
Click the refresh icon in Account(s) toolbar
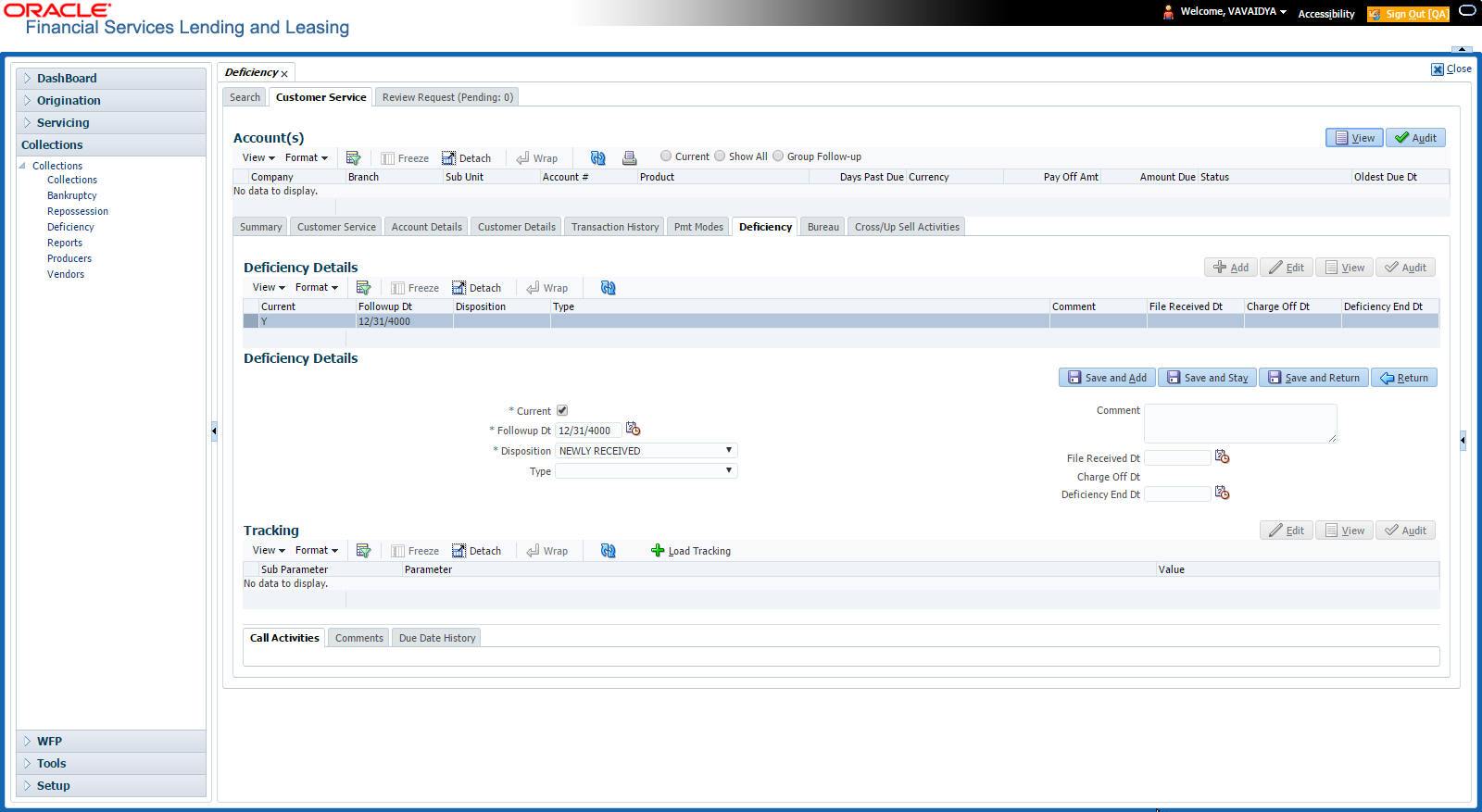(x=597, y=157)
